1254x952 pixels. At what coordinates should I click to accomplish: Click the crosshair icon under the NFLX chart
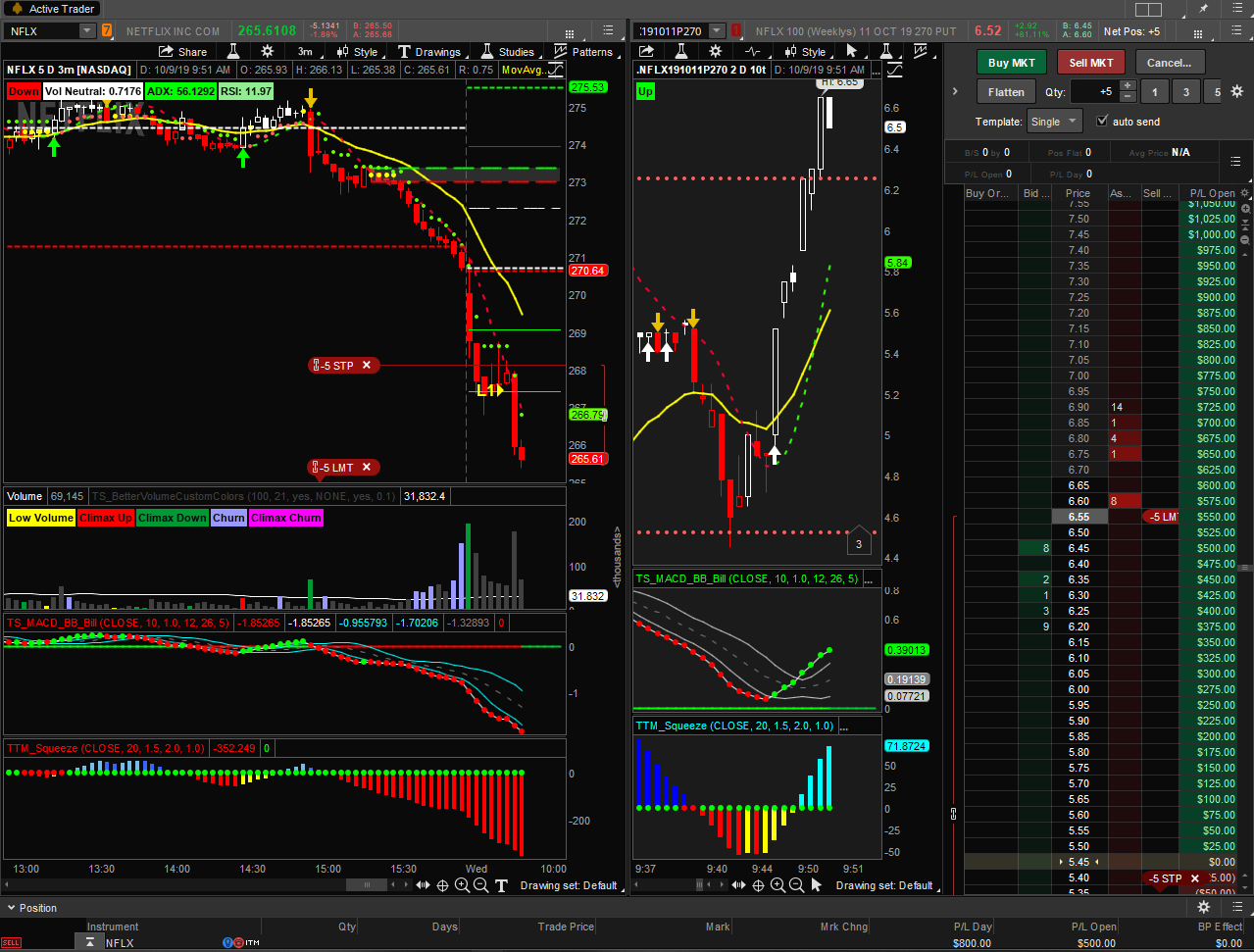coord(442,885)
